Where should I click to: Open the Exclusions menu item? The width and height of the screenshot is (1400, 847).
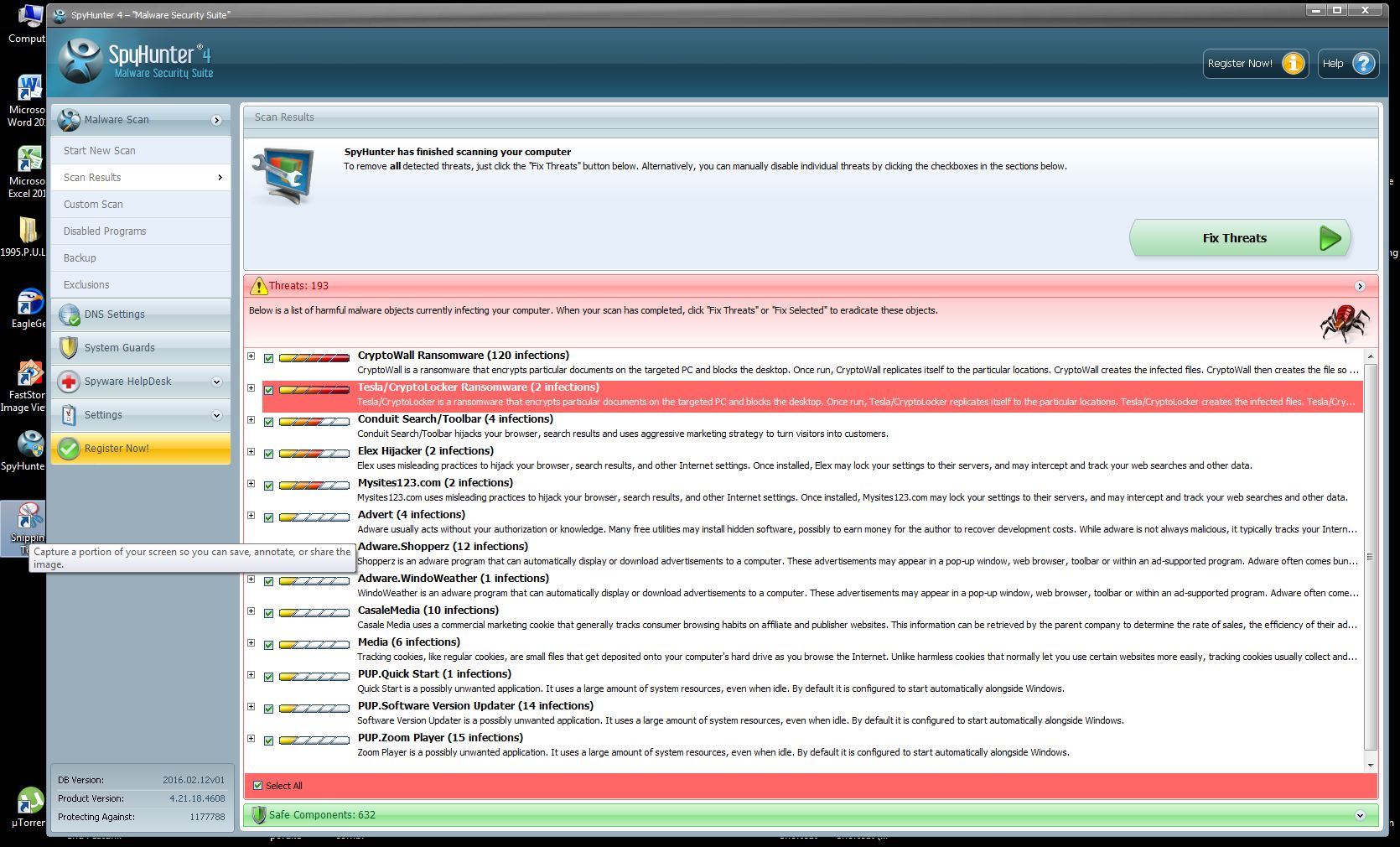point(141,285)
